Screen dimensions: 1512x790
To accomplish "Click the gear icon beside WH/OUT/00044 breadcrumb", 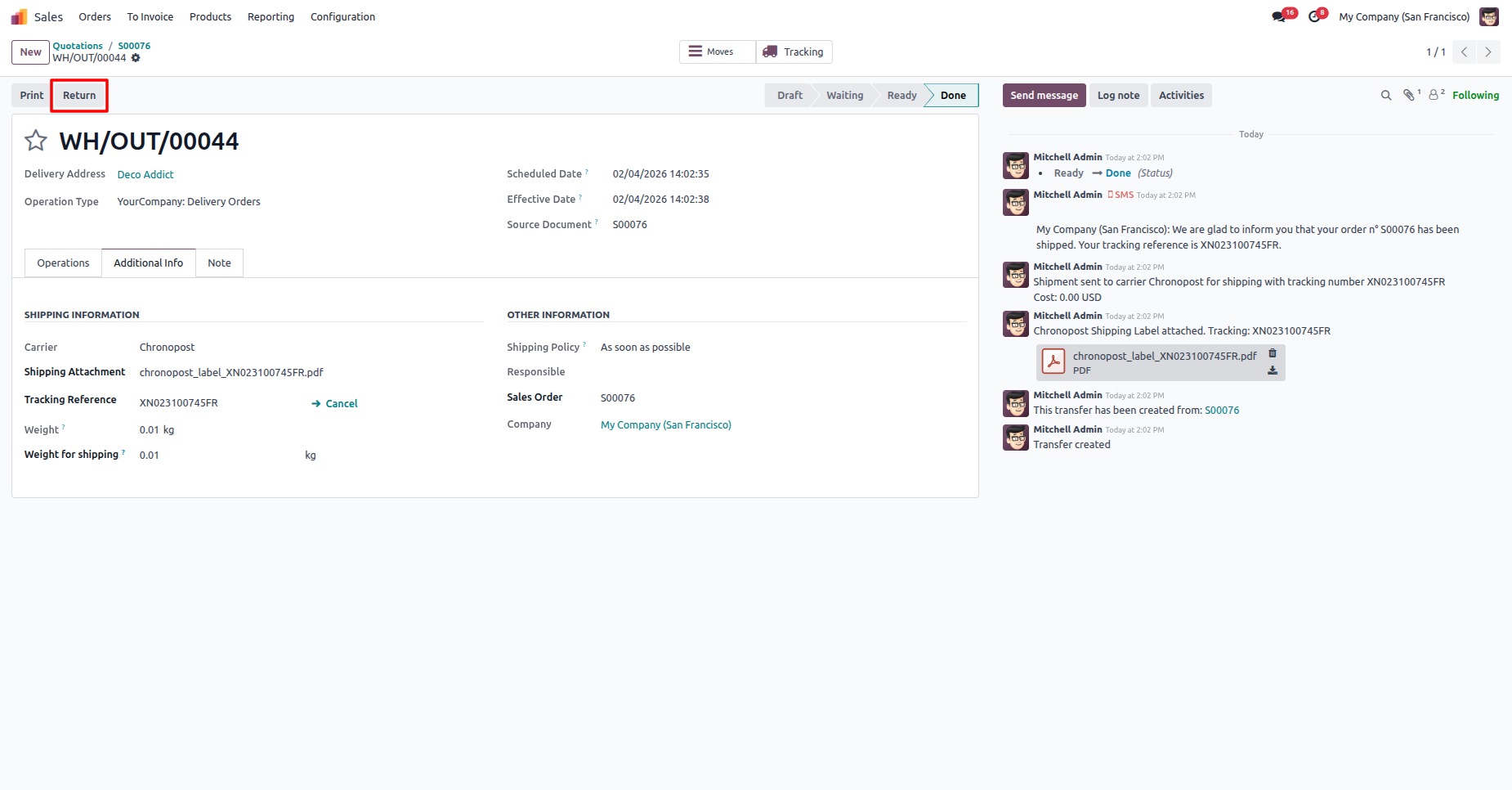I will click(x=136, y=58).
